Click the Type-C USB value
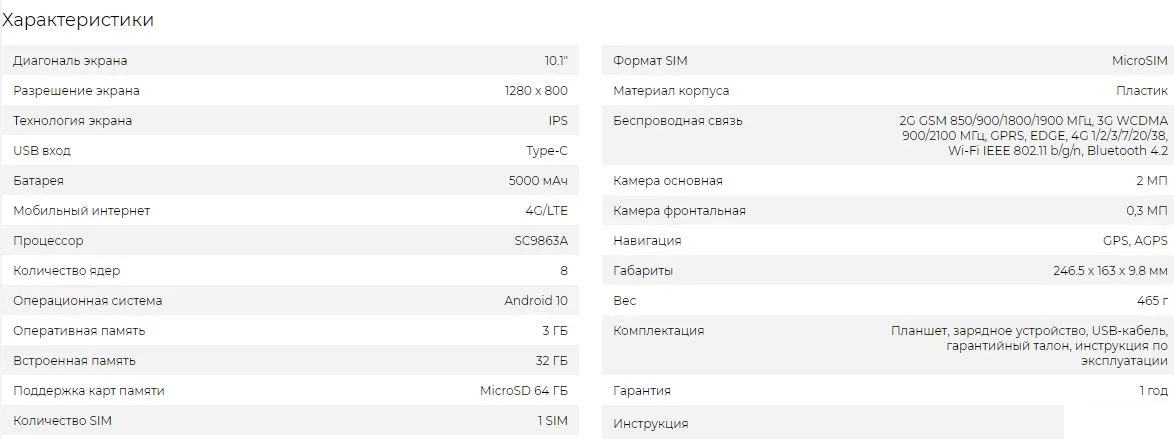Image resolution: width=1174 pixels, height=439 pixels. pyautogui.click(x=547, y=151)
